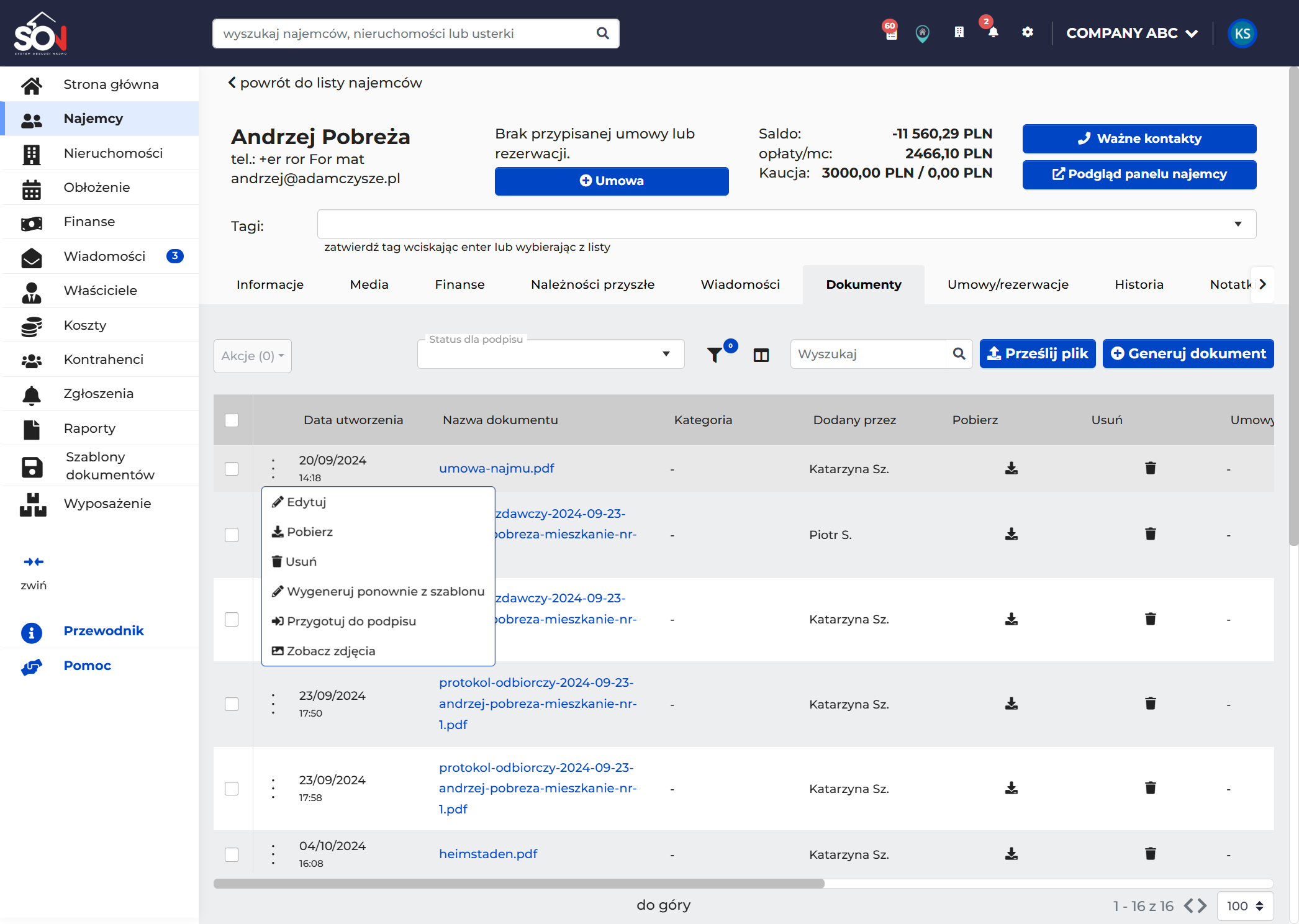Open Wiadomości in the sidebar
Viewport: 1299px width, 924px height.
click(101, 256)
